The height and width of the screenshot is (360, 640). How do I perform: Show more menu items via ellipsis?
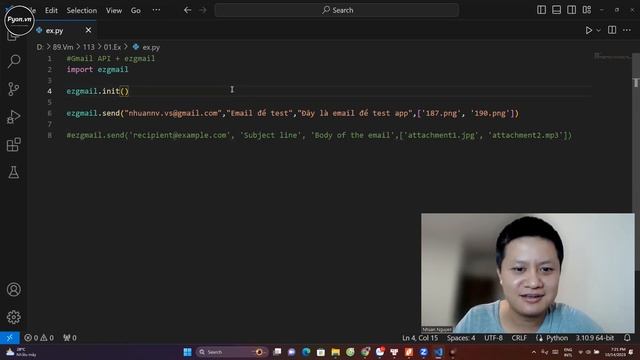click(x=156, y=10)
